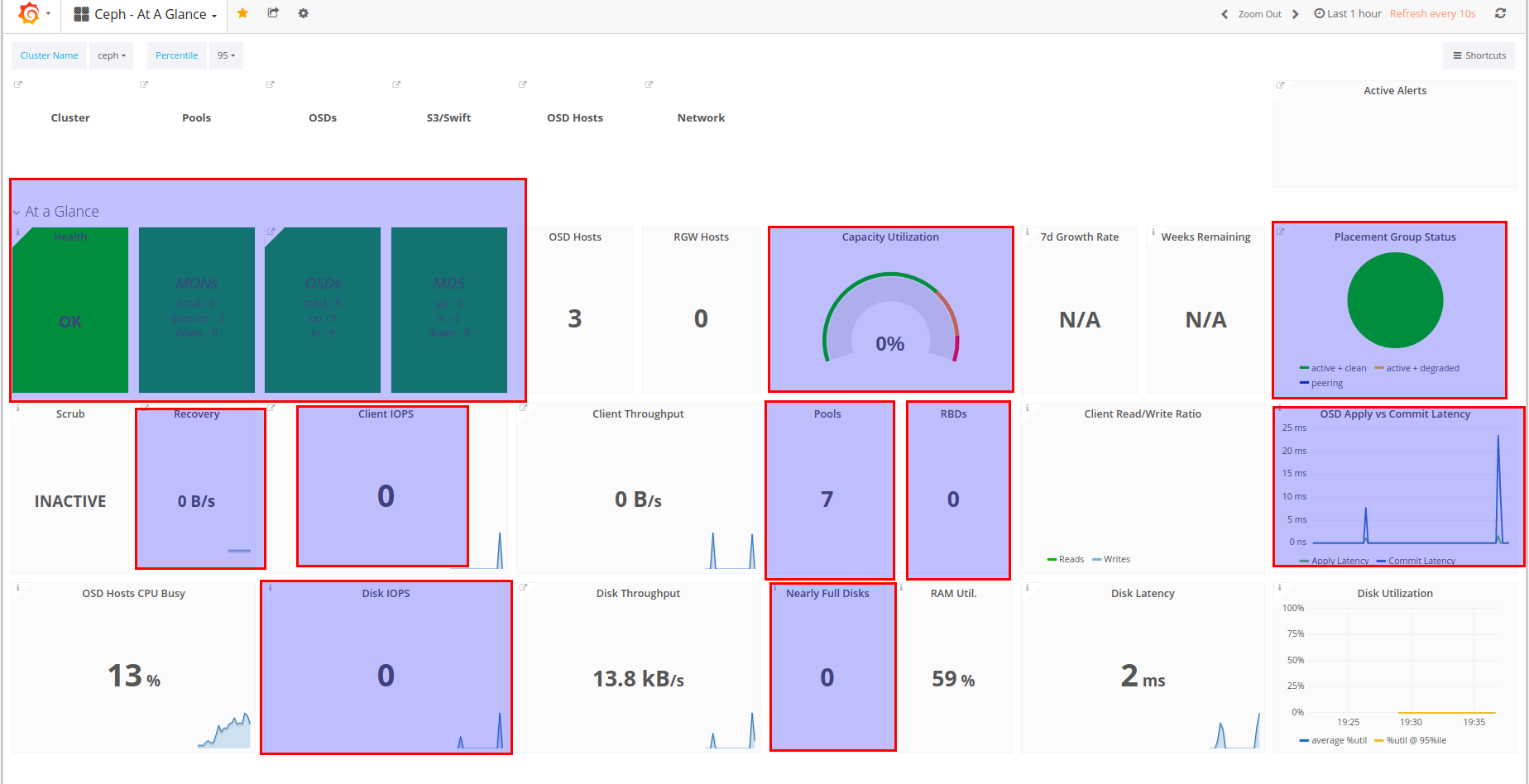This screenshot has width=1529, height=784.
Task: Shift time range forward with right arrow
Action: tap(1296, 14)
